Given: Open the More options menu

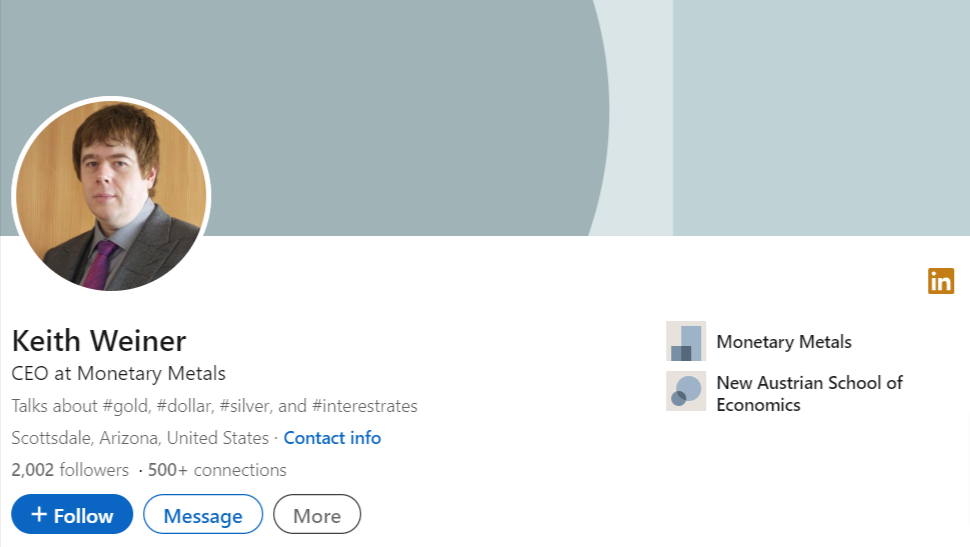Looking at the screenshot, I should pos(317,514).
